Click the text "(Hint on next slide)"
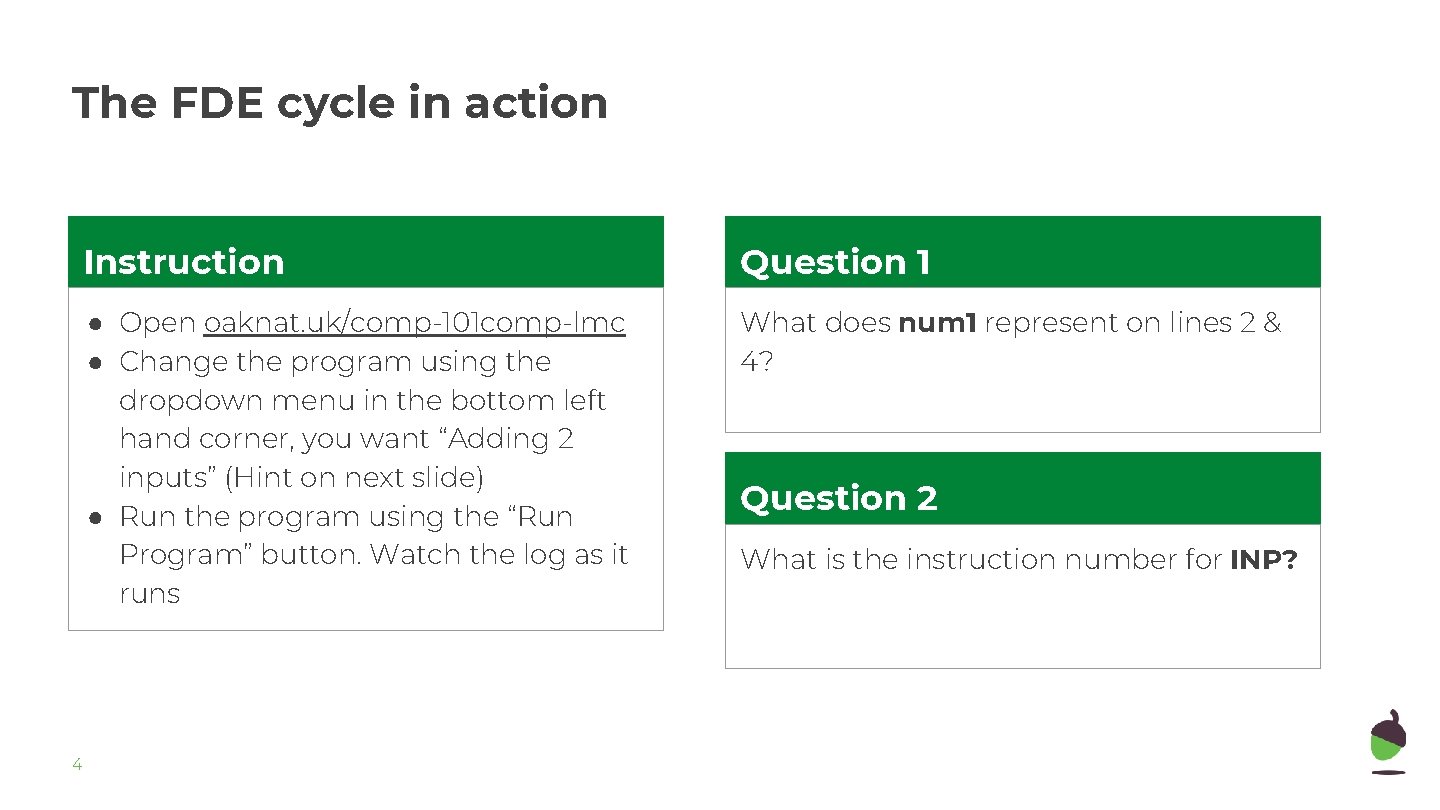Image resolution: width=1440 pixels, height=810 pixels. pos(354,478)
